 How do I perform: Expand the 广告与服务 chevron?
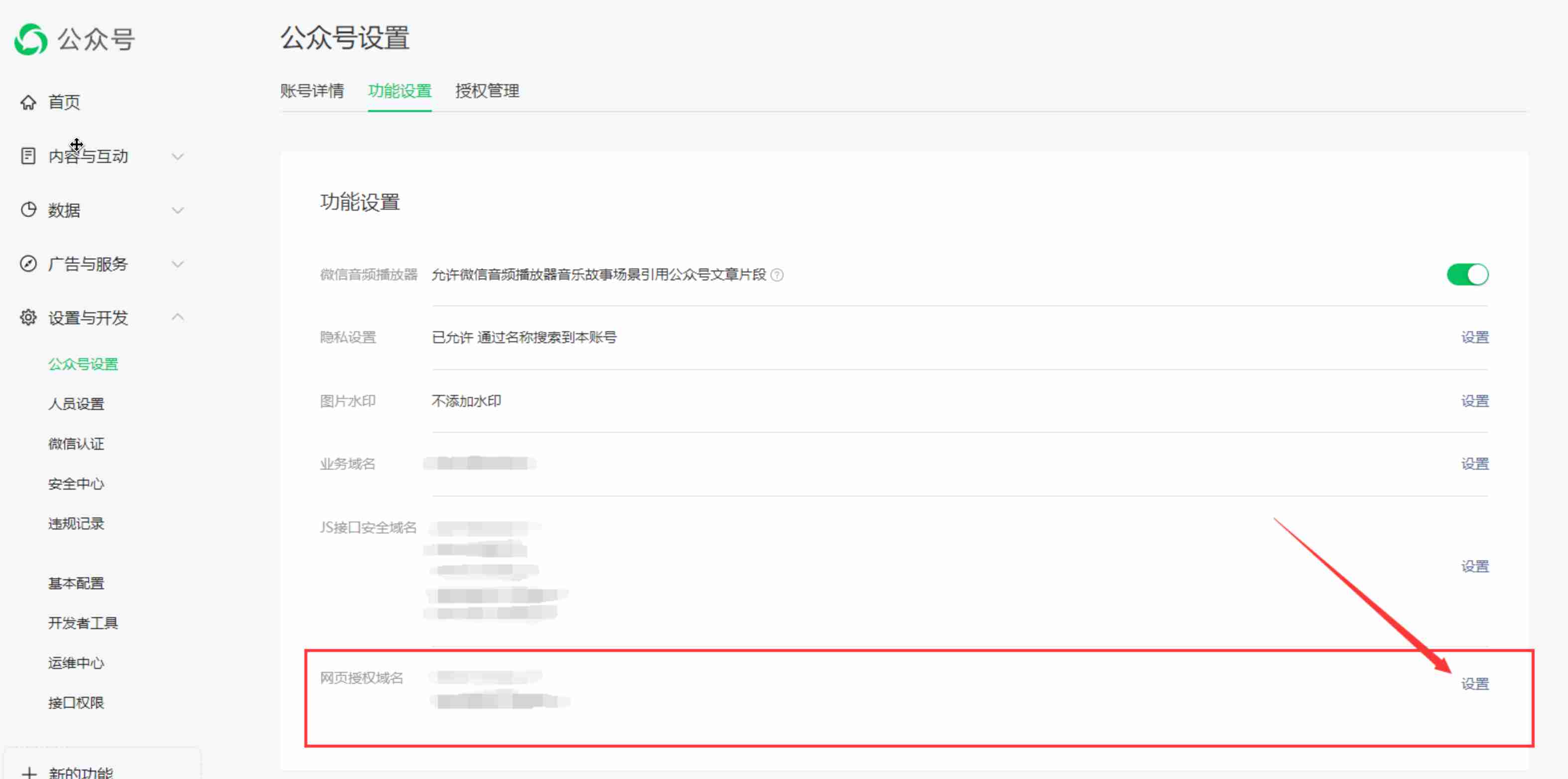coord(178,264)
